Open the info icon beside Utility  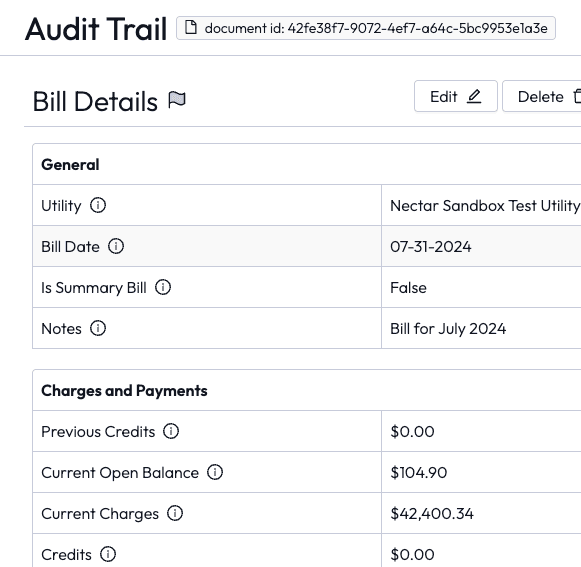tap(98, 205)
